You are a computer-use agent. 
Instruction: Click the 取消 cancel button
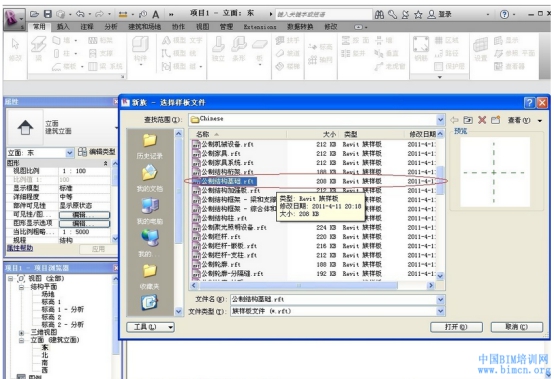[x=517, y=327]
